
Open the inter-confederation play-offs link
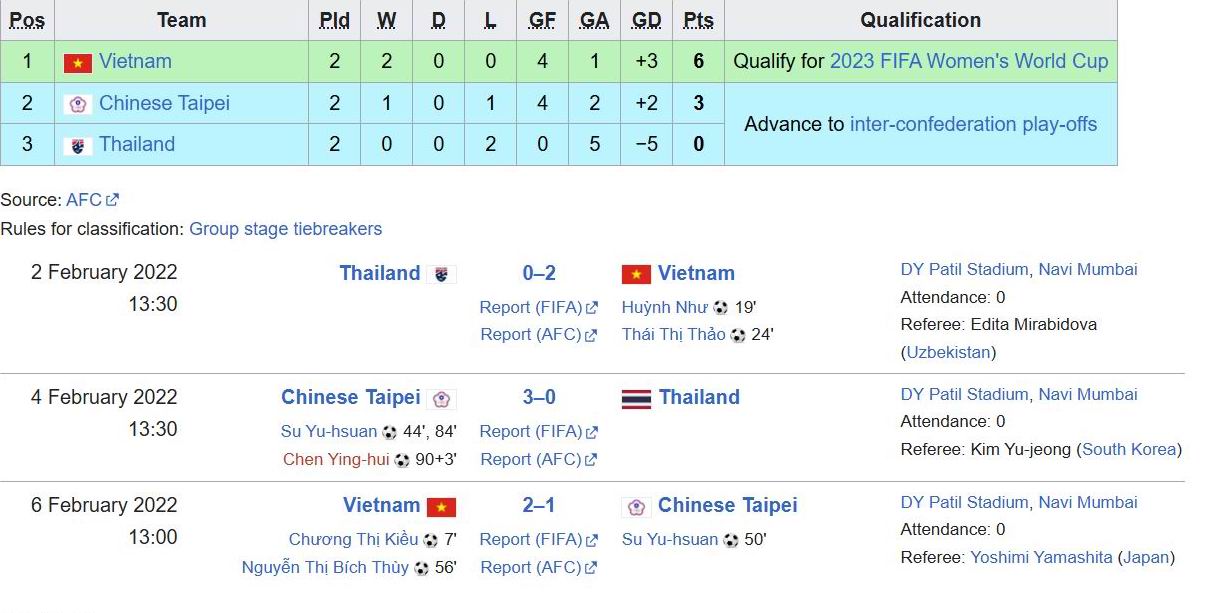(973, 124)
